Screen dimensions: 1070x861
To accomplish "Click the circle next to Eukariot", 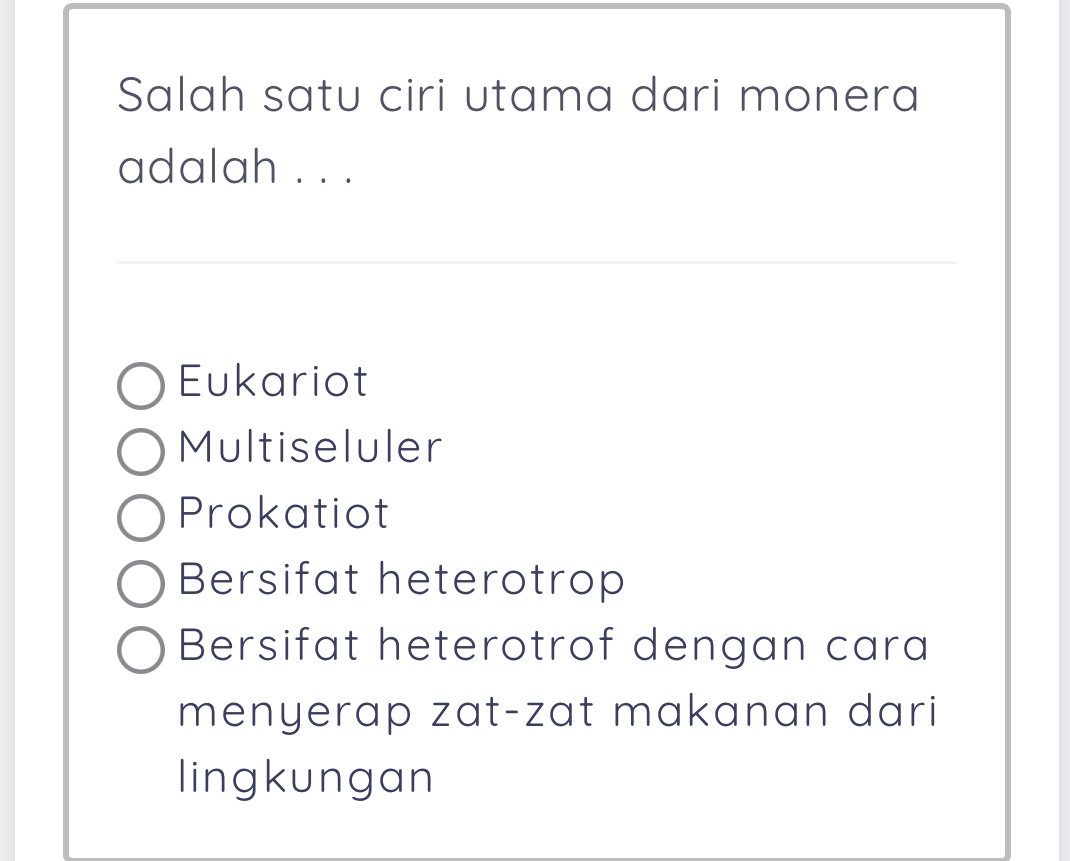I will tap(140, 386).
